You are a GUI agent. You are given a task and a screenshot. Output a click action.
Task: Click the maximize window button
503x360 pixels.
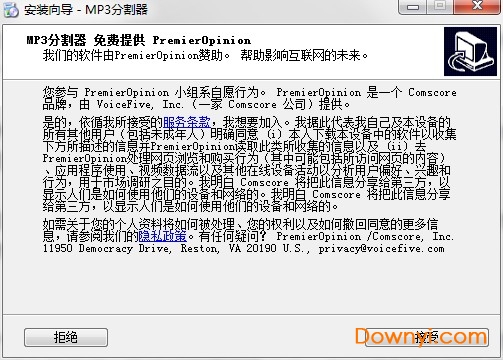point(440,6)
